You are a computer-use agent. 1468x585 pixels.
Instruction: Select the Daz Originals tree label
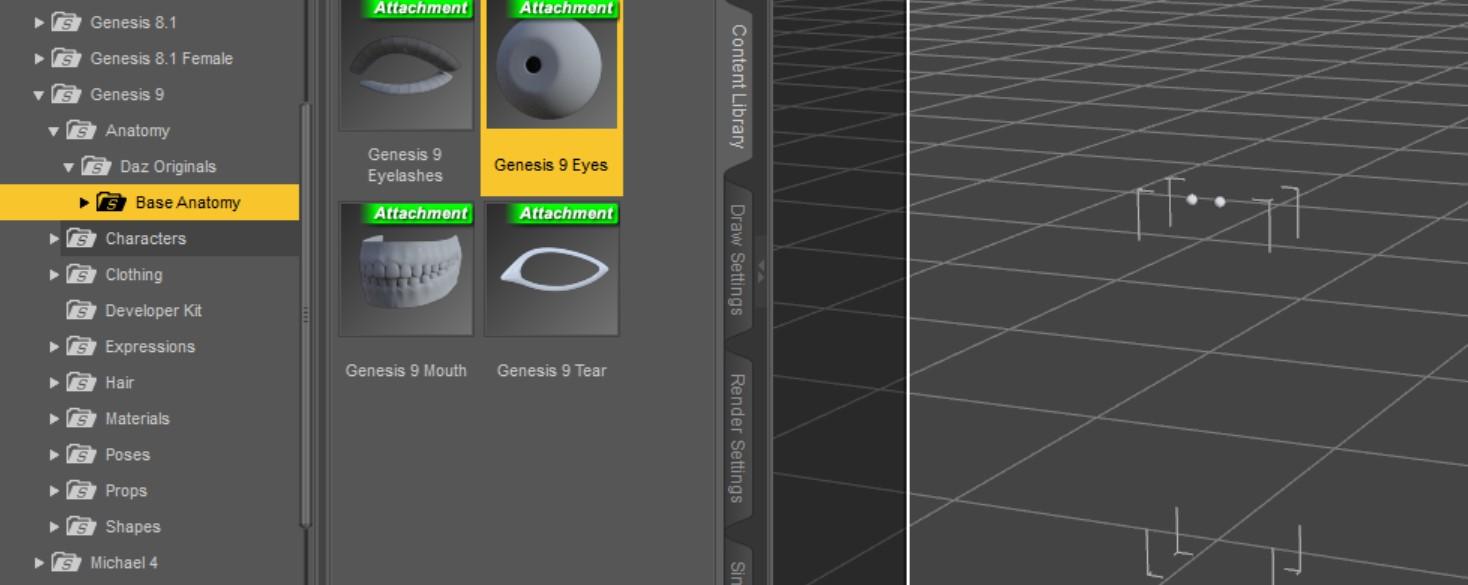coord(168,166)
